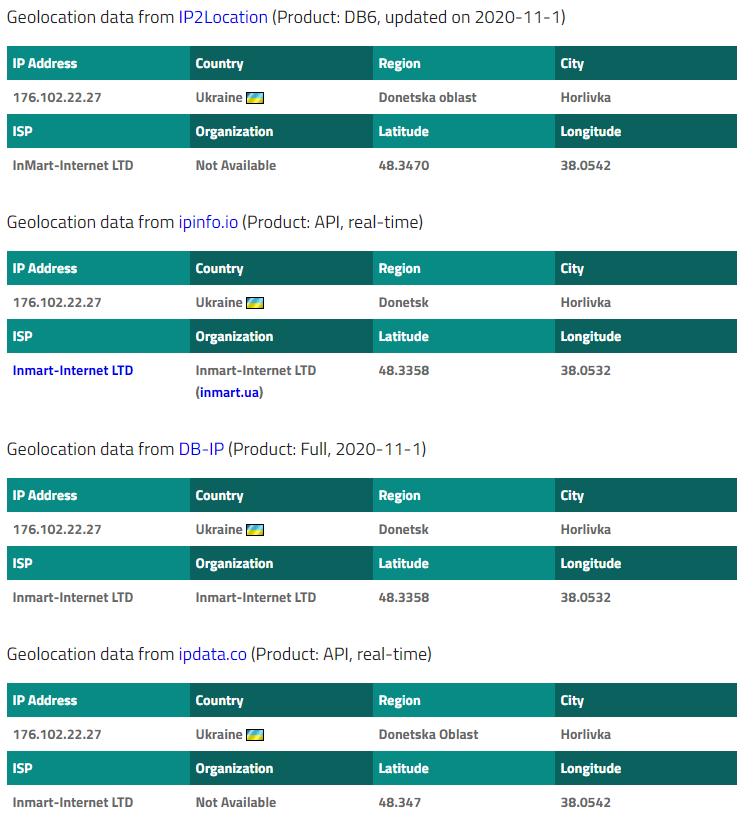Click the Ukraine flag in the ipinfo.io table
Viewport: 743px width, 821px height.
pyautogui.click(x=255, y=303)
